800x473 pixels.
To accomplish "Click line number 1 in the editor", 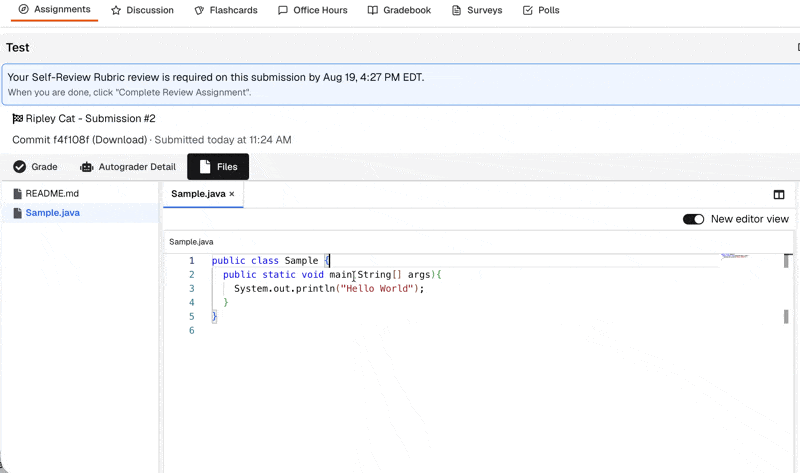I will point(192,261).
